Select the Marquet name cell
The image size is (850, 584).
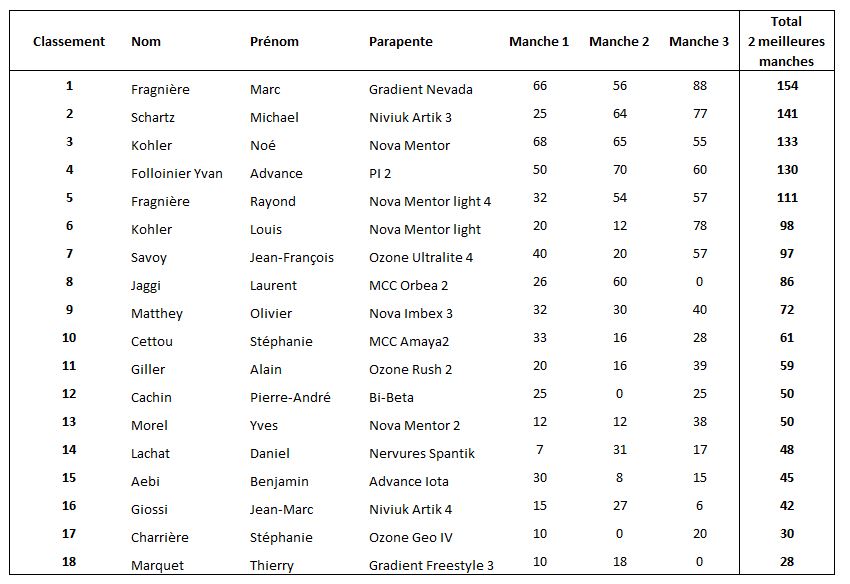(157, 565)
